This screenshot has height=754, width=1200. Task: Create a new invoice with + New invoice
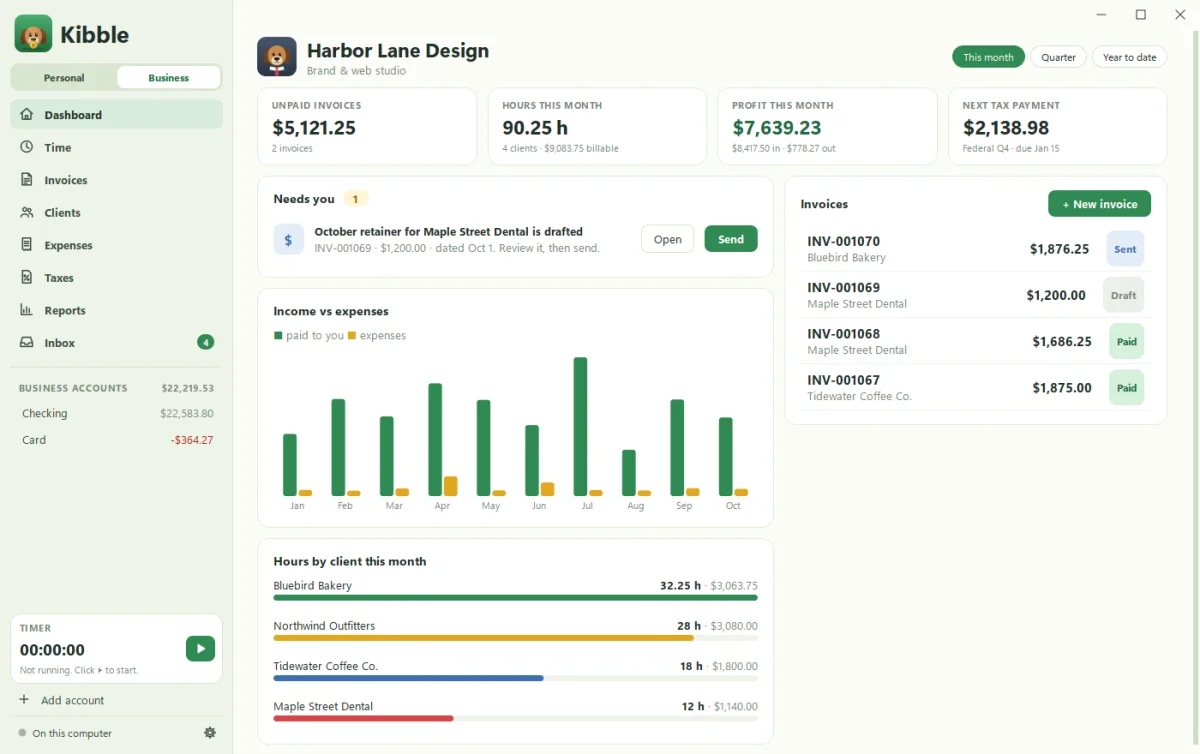coord(1099,204)
